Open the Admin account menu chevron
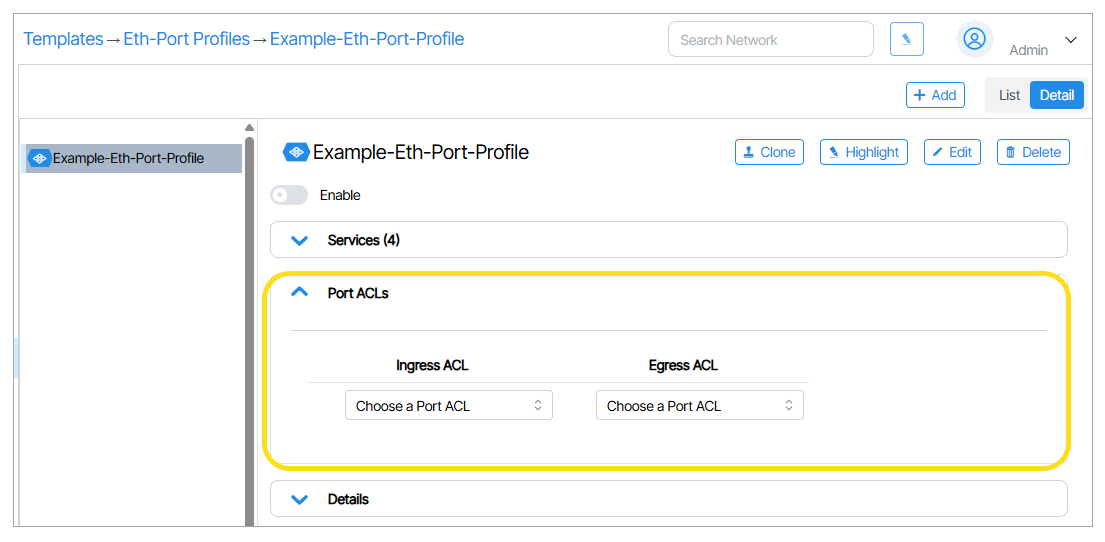 point(1071,40)
